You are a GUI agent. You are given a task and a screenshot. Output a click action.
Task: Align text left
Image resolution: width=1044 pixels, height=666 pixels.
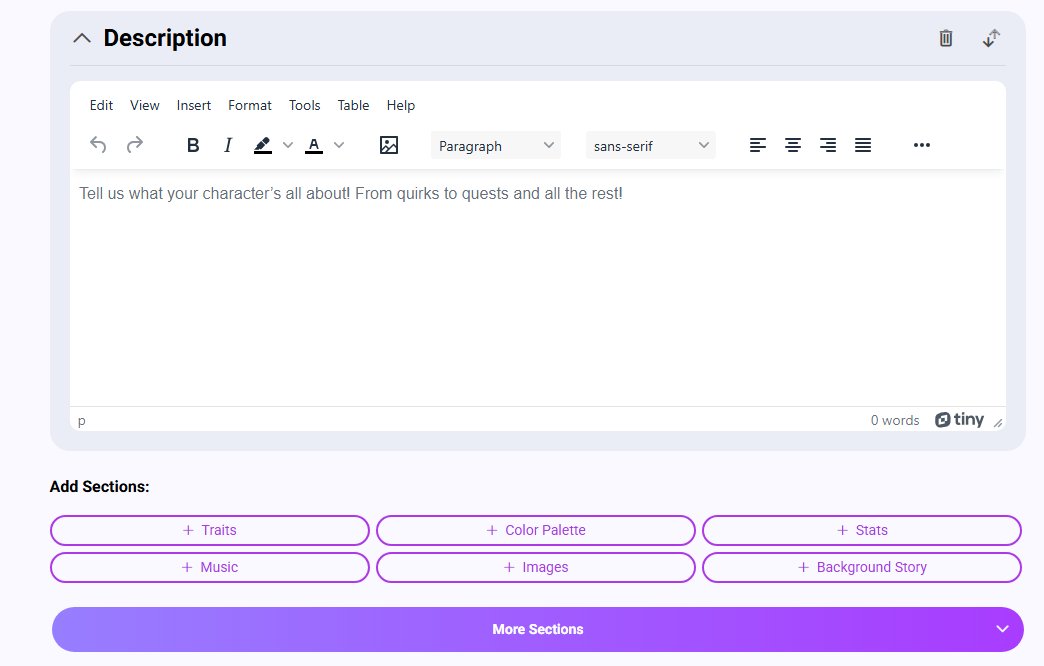[x=758, y=145]
